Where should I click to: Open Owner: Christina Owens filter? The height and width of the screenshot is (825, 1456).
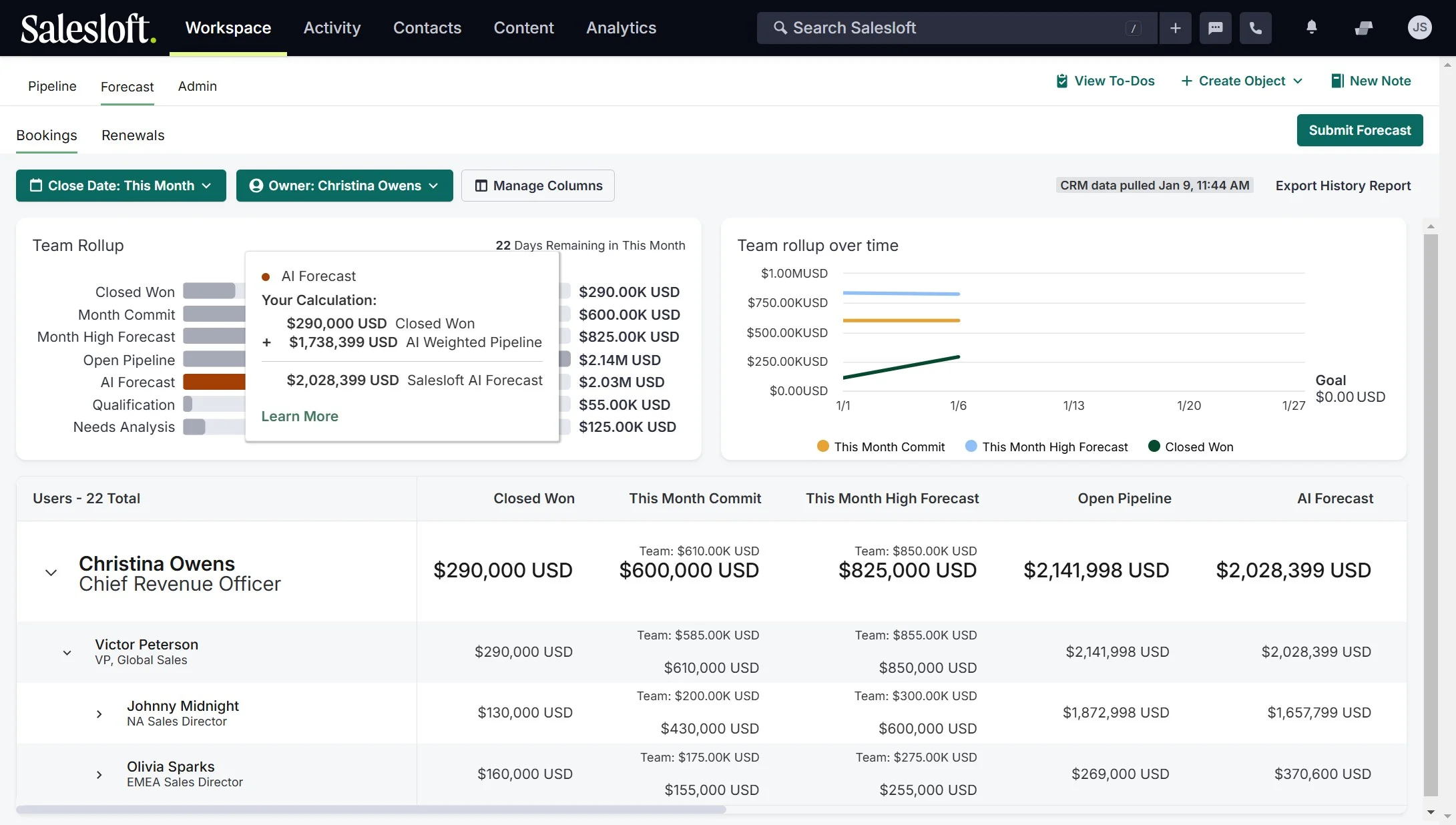click(x=344, y=186)
